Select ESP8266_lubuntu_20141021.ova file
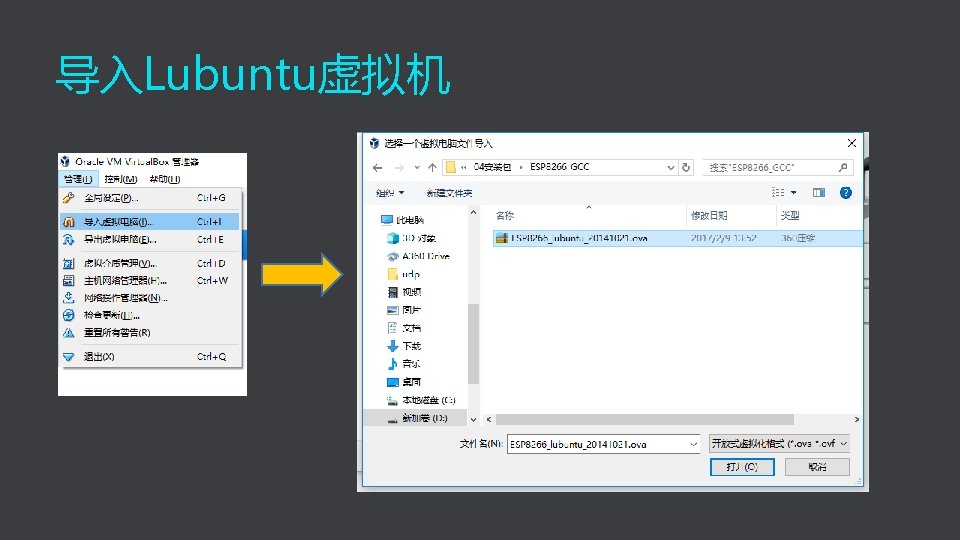 click(x=677, y=238)
